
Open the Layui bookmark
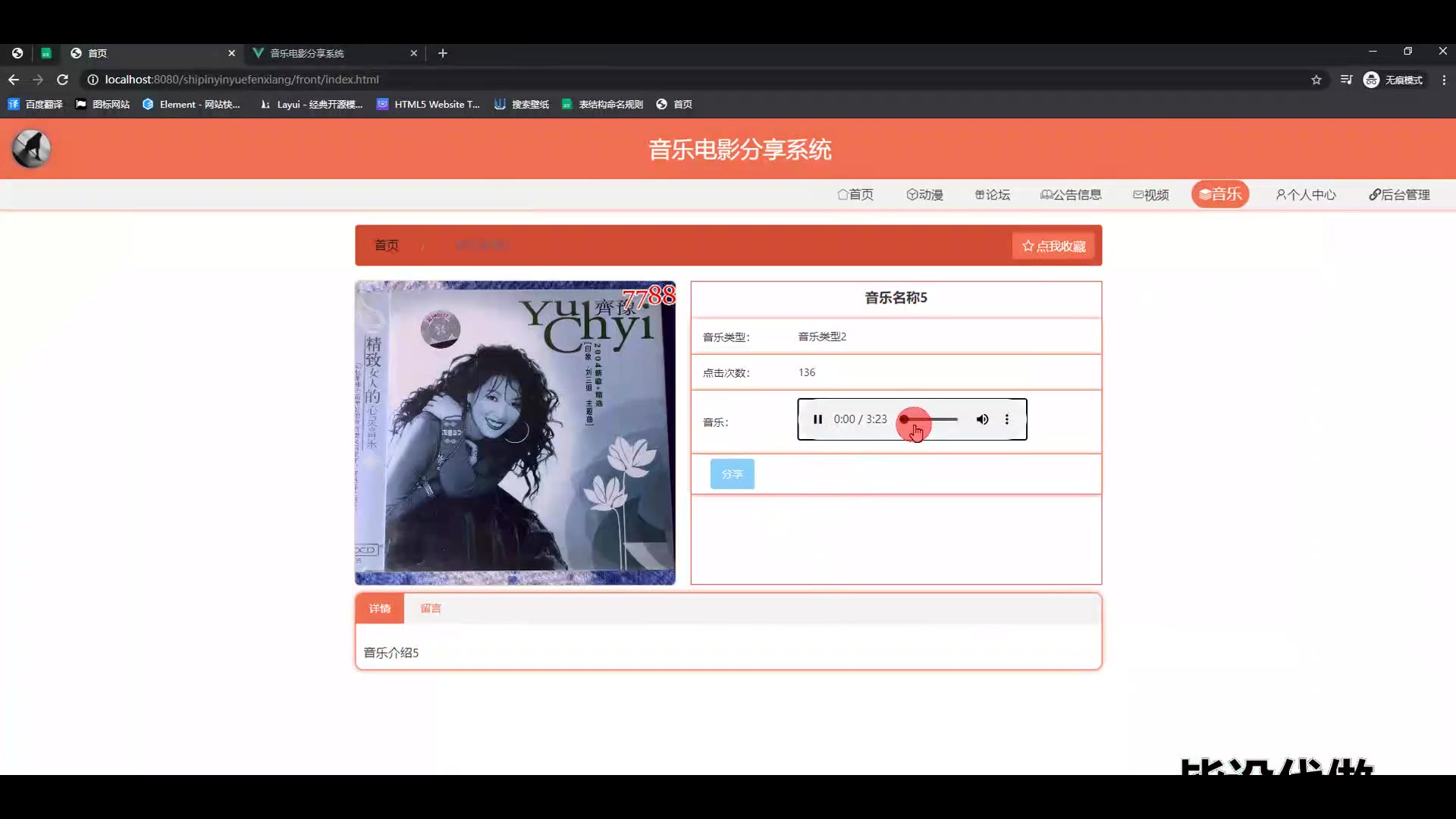pyautogui.click(x=311, y=105)
